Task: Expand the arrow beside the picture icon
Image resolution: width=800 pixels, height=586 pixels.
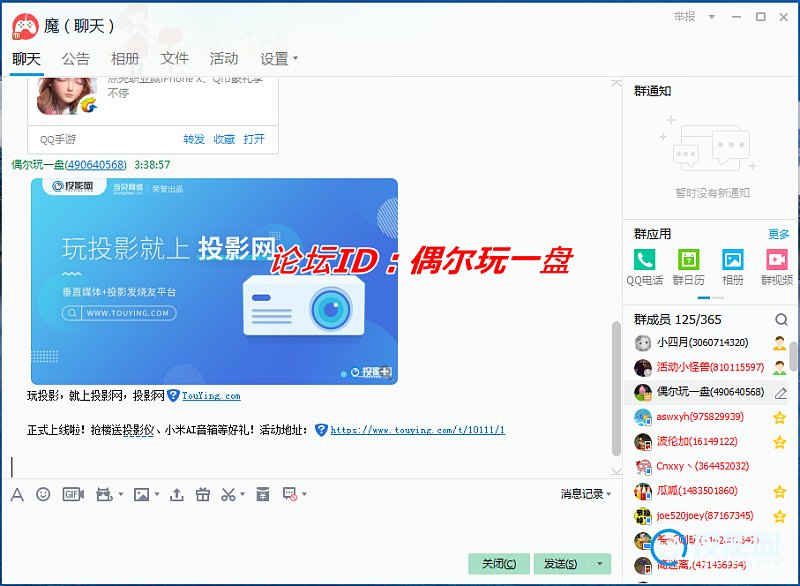Action: [157, 494]
